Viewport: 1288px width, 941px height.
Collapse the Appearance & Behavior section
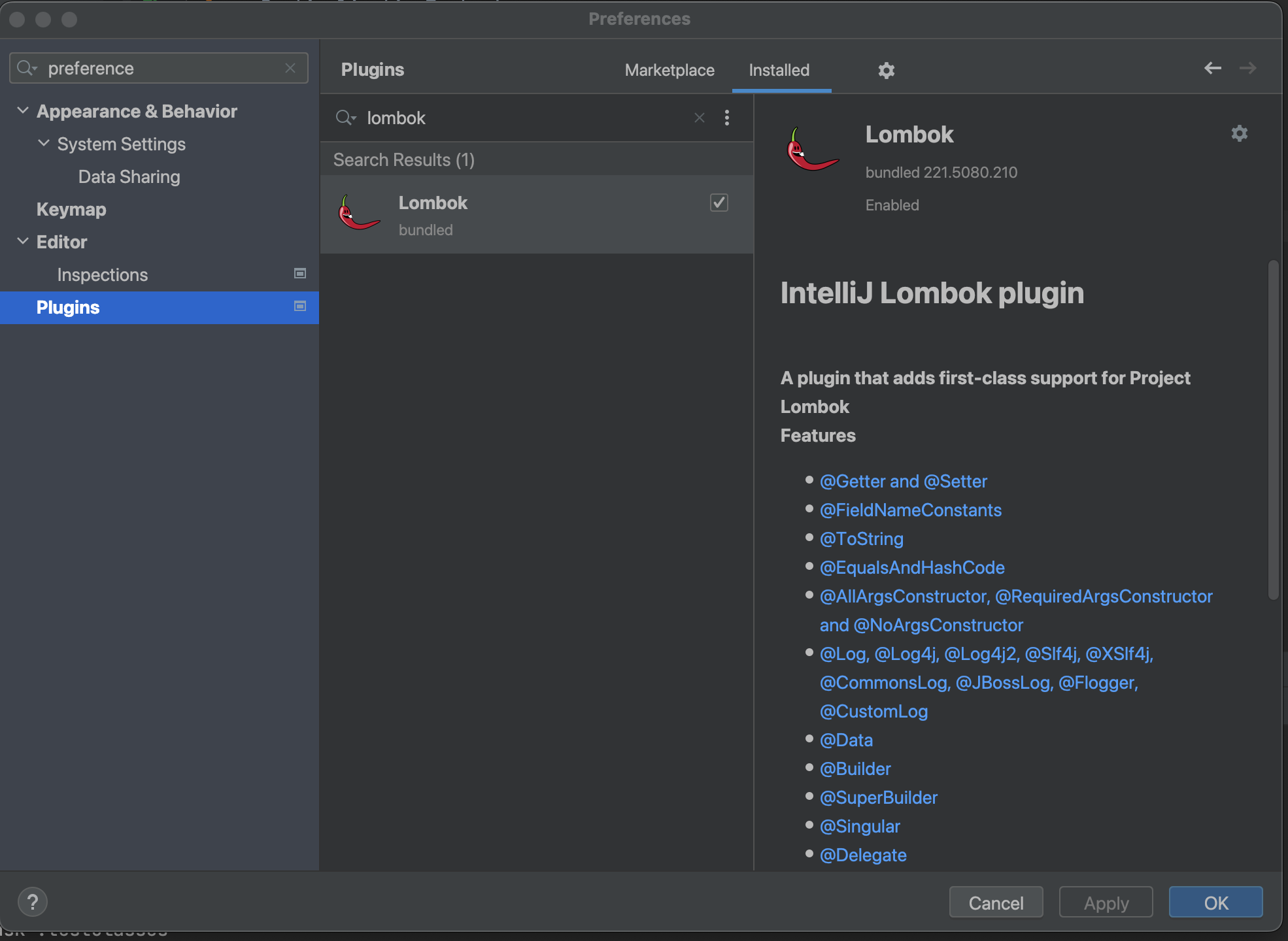(x=23, y=111)
